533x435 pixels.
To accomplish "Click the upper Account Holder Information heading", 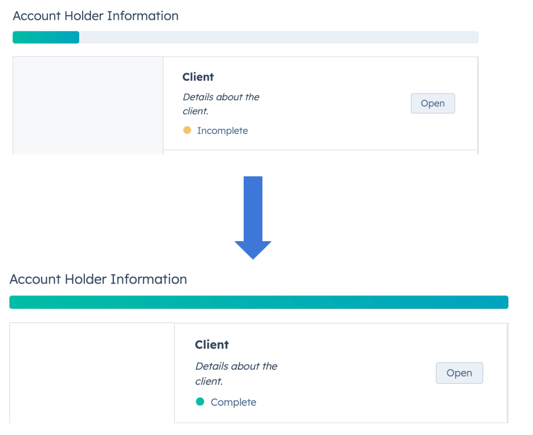I will pyautogui.click(x=96, y=16).
